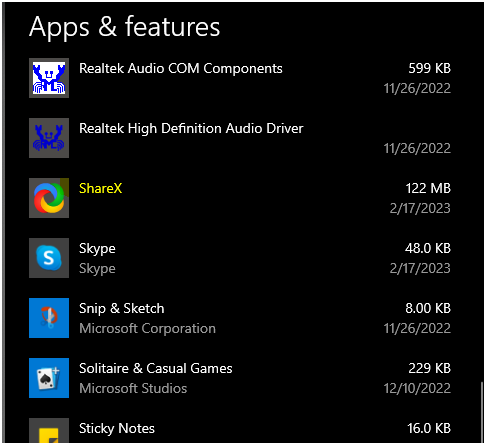
Task: Click the gray Skype publisher label
Action: tap(97, 269)
